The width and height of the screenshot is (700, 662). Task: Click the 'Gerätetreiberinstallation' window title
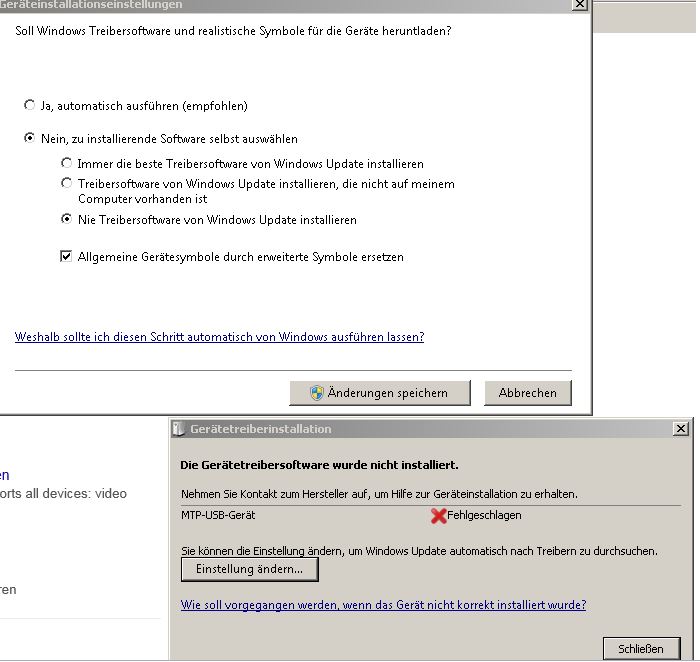(x=261, y=429)
